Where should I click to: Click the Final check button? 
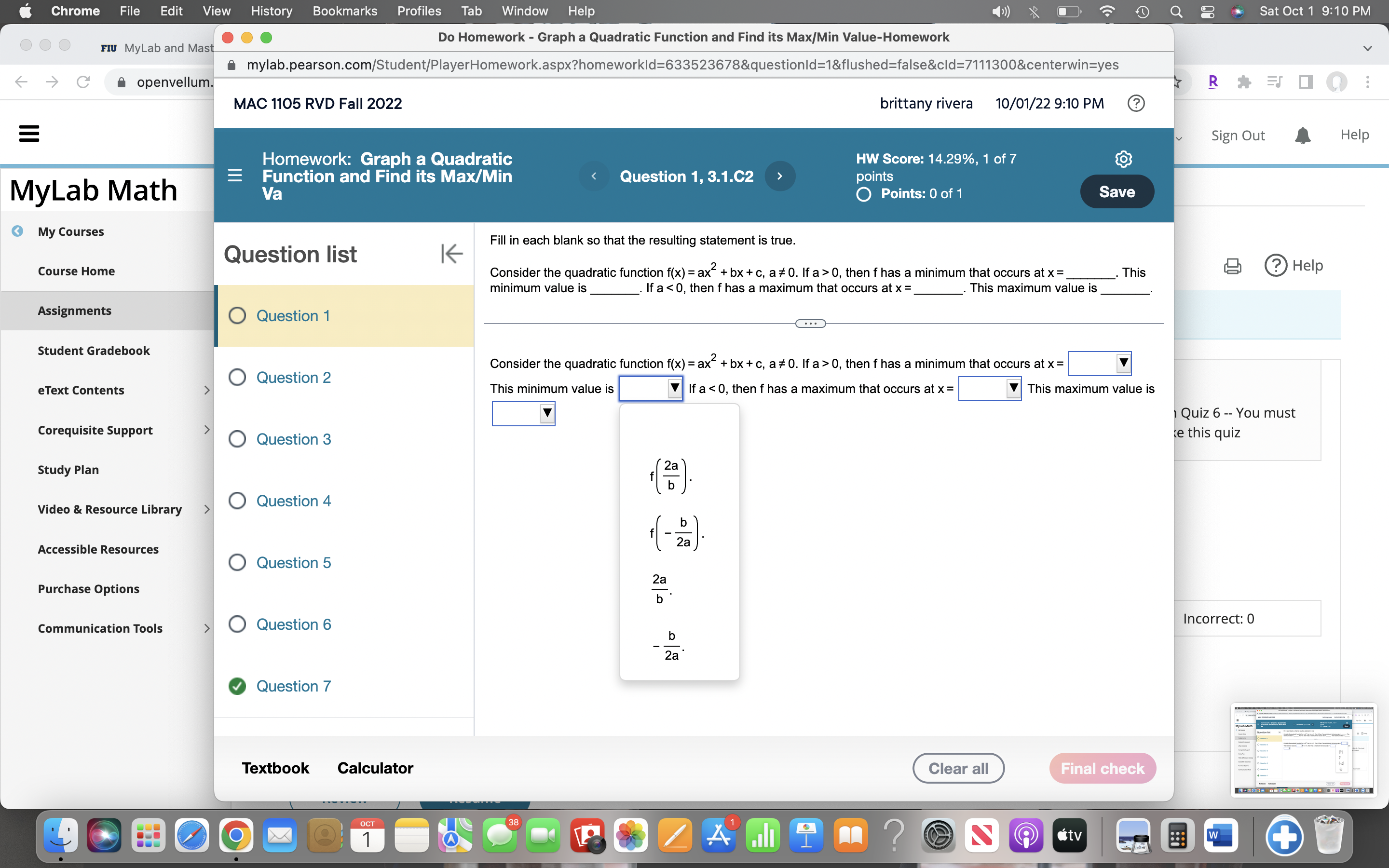[x=1102, y=768]
